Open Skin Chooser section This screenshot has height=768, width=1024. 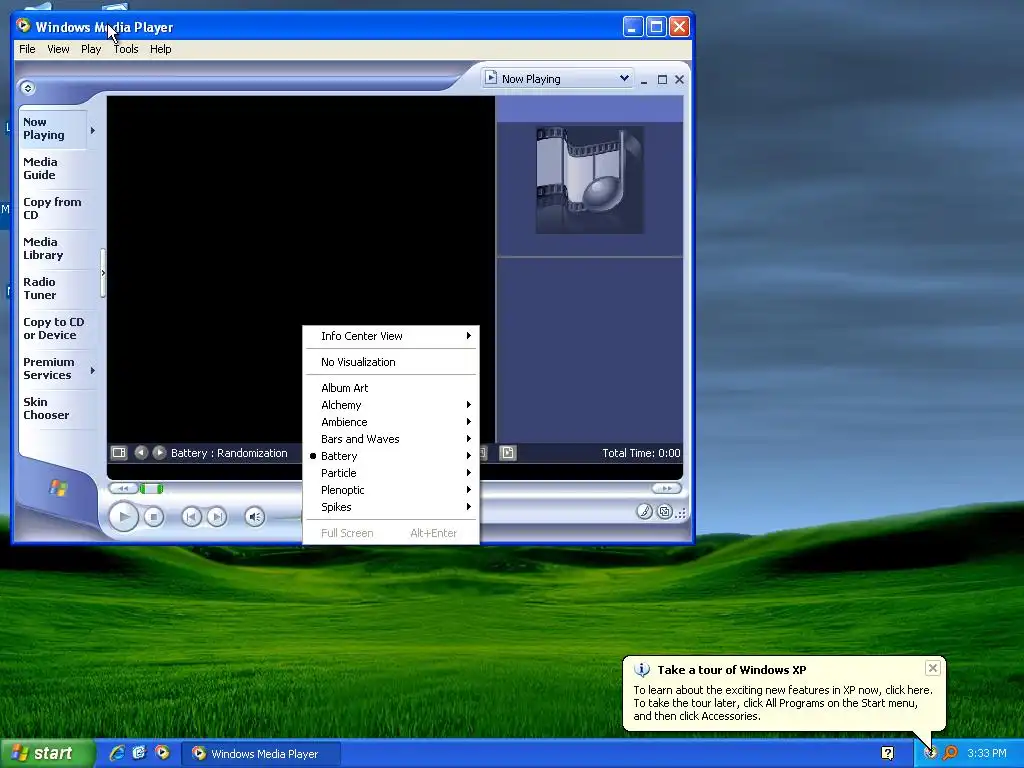[x=46, y=408]
